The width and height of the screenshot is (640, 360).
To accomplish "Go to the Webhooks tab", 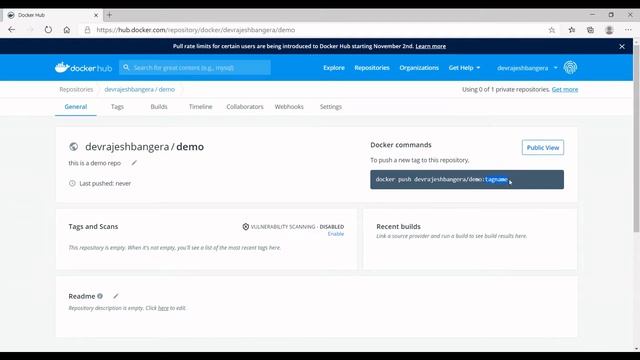I will pos(289,107).
